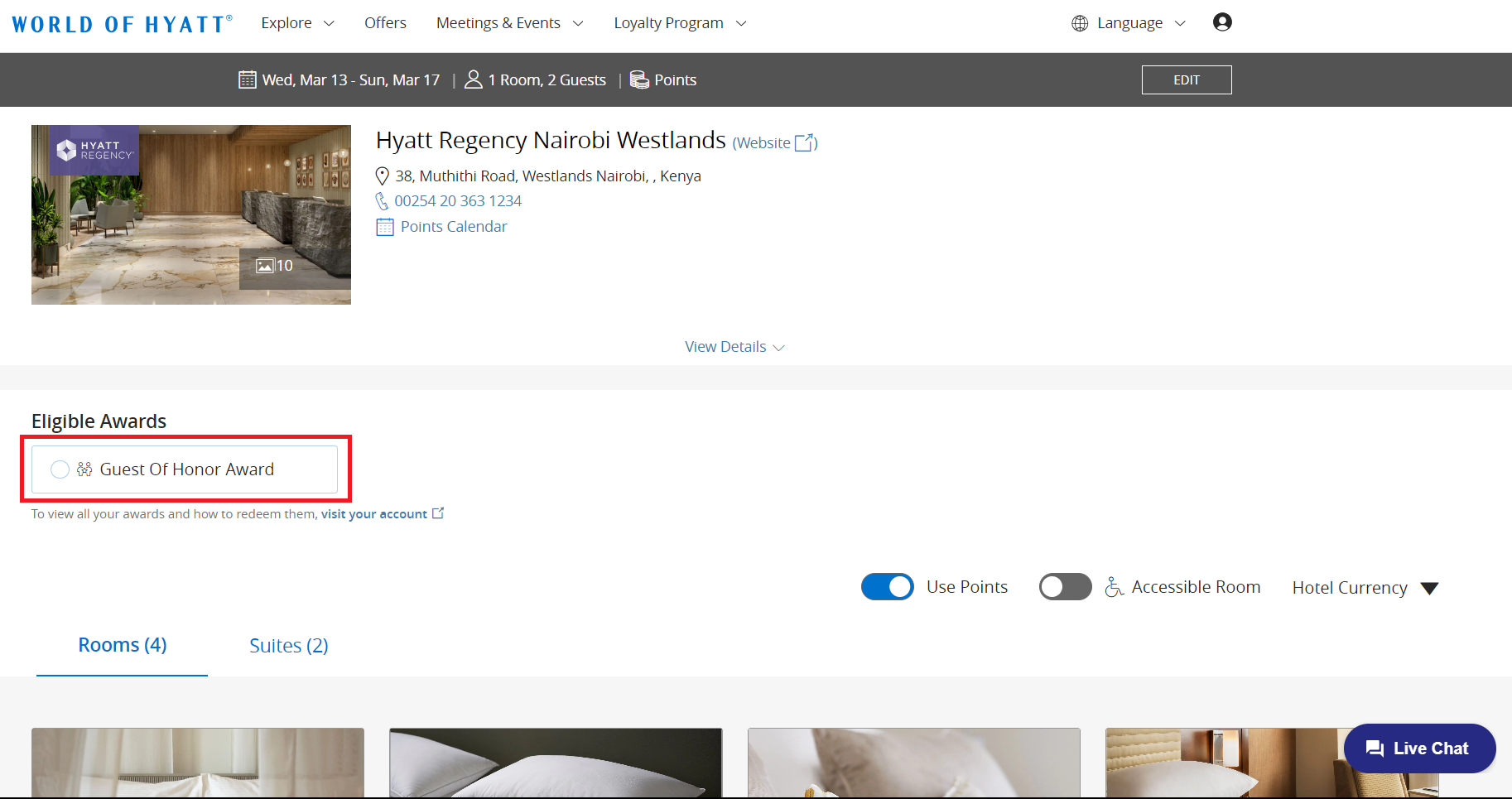Screen dimensions: 1512x799
Task: Click the external link icon after visit your account
Action: pyautogui.click(x=438, y=513)
